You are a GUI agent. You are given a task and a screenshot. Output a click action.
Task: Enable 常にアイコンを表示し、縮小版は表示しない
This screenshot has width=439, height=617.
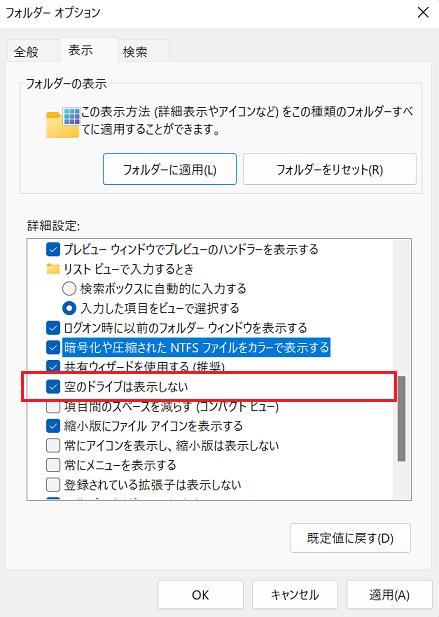pos(53,445)
